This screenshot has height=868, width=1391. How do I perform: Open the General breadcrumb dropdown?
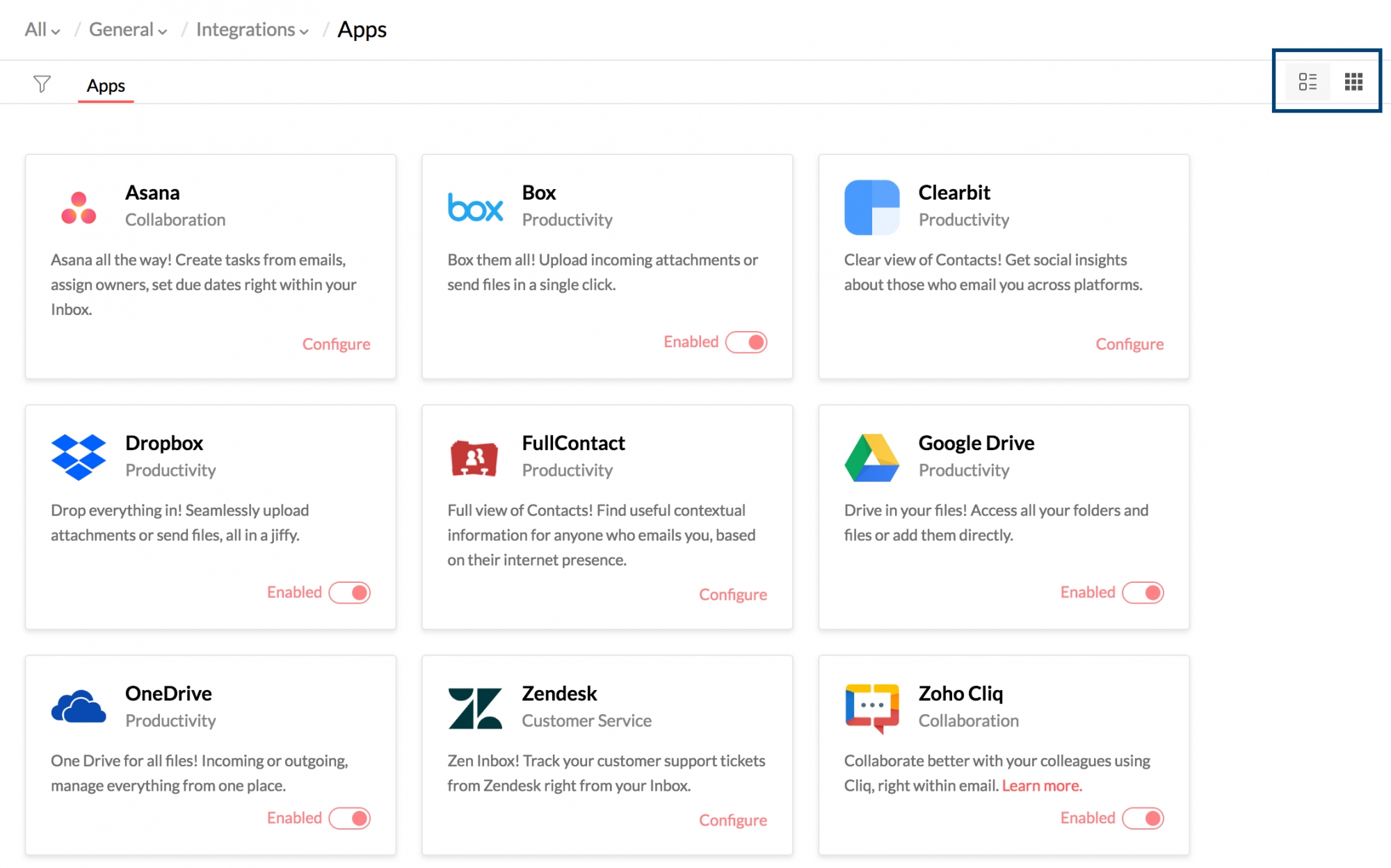click(128, 30)
